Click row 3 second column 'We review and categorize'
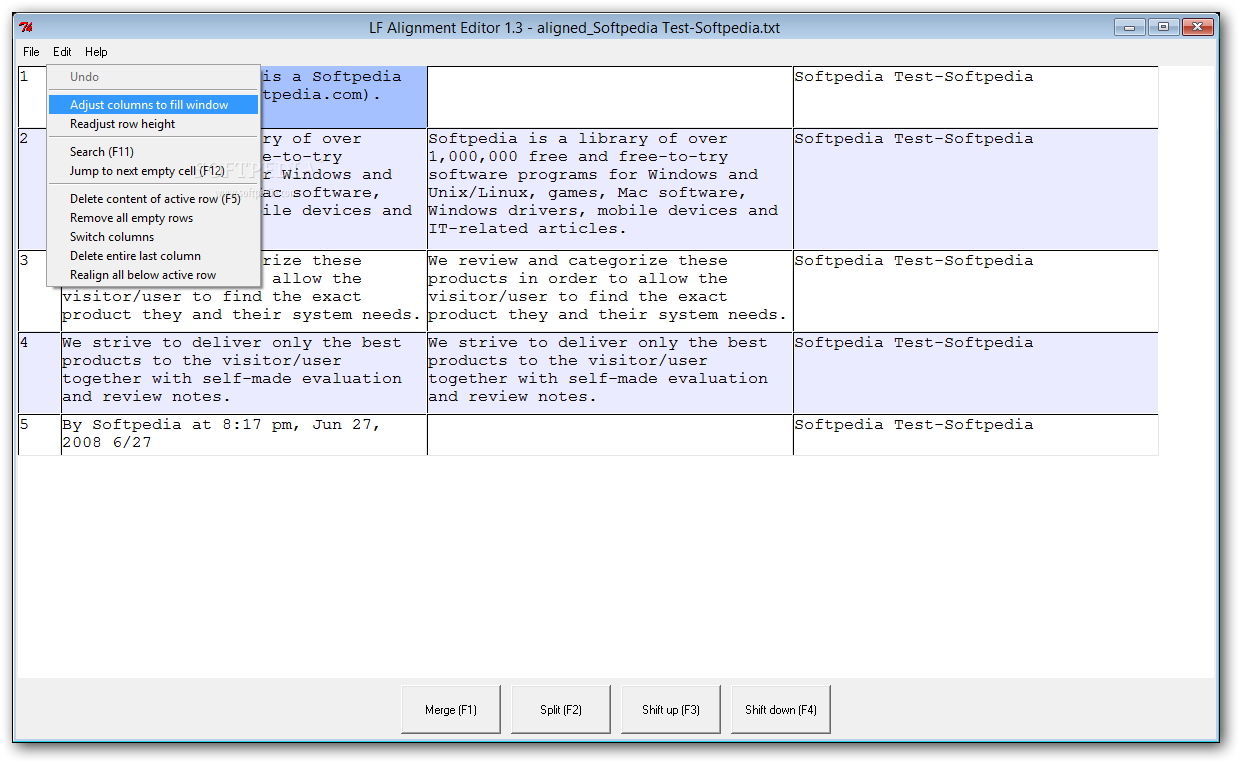1240x763 pixels. click(x=610, y=291)
